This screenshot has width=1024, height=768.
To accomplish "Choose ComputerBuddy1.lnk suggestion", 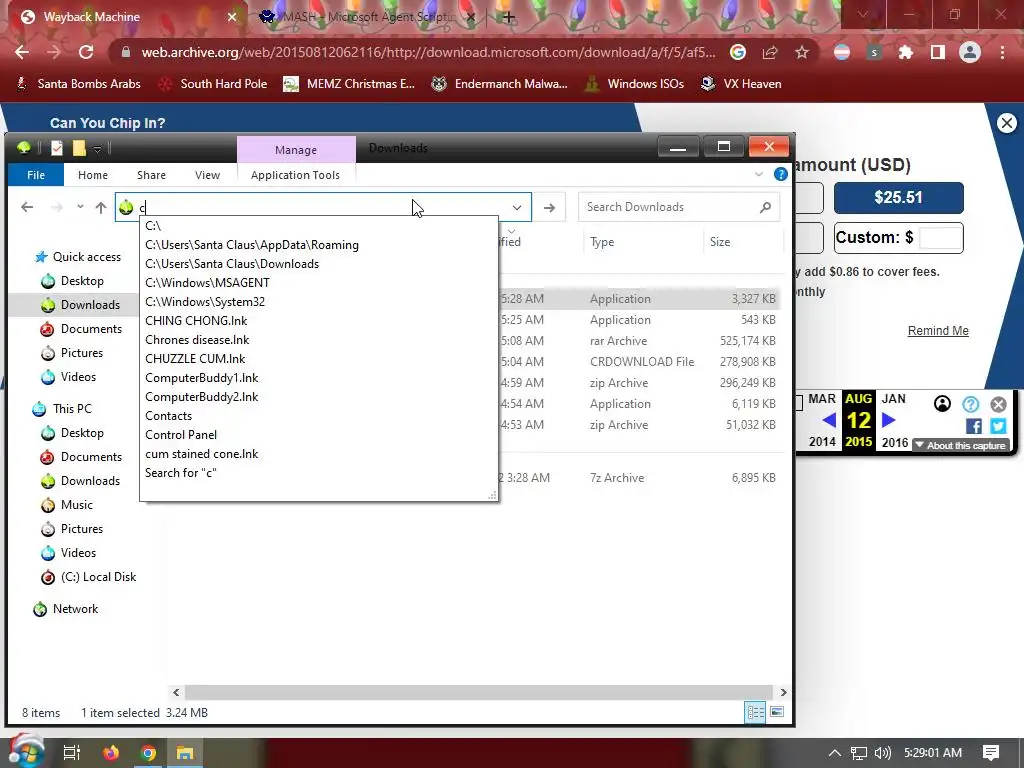I will [319, 378].
